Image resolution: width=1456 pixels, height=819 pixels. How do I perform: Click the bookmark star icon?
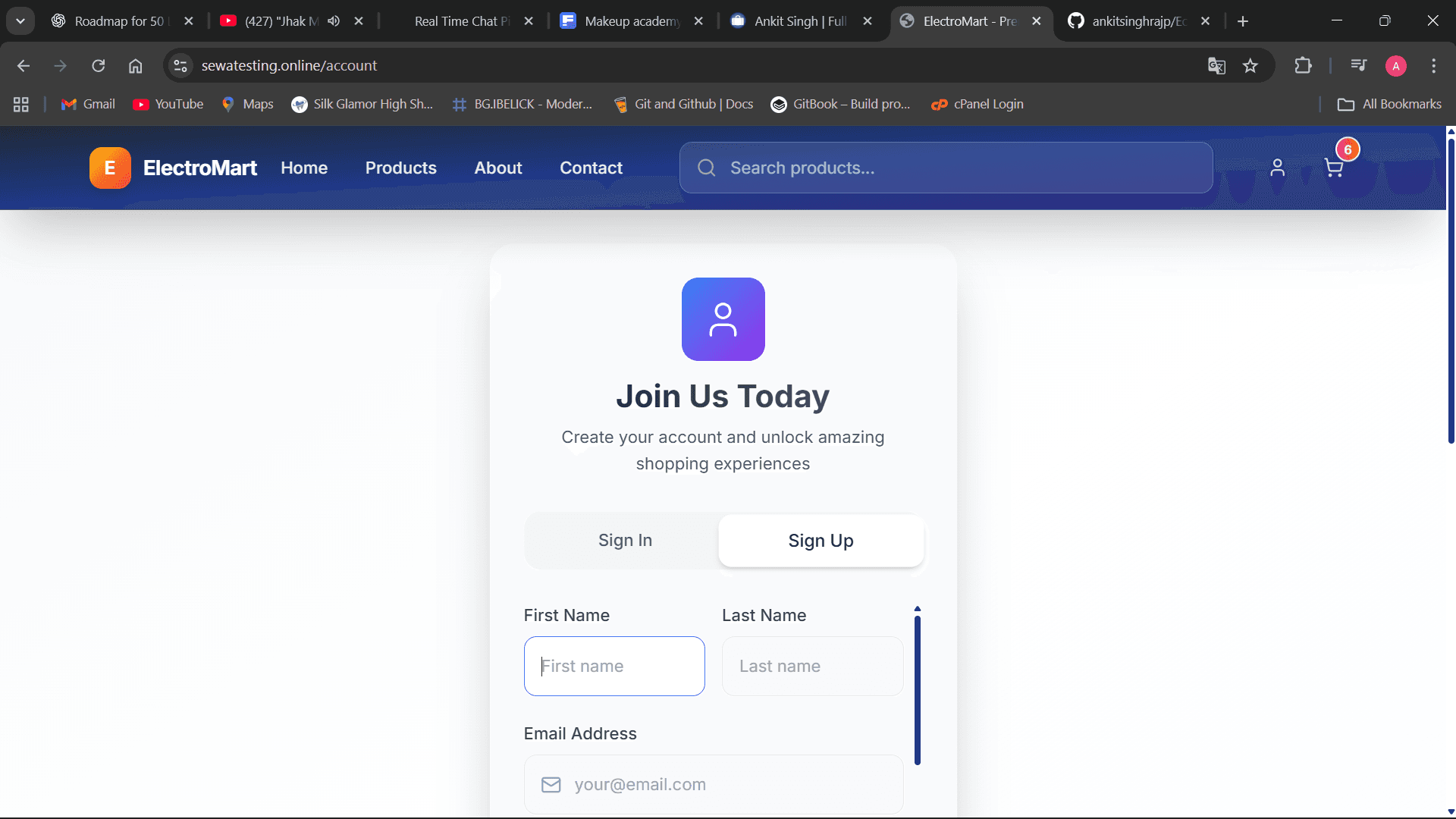click(x=1250, y=66)
